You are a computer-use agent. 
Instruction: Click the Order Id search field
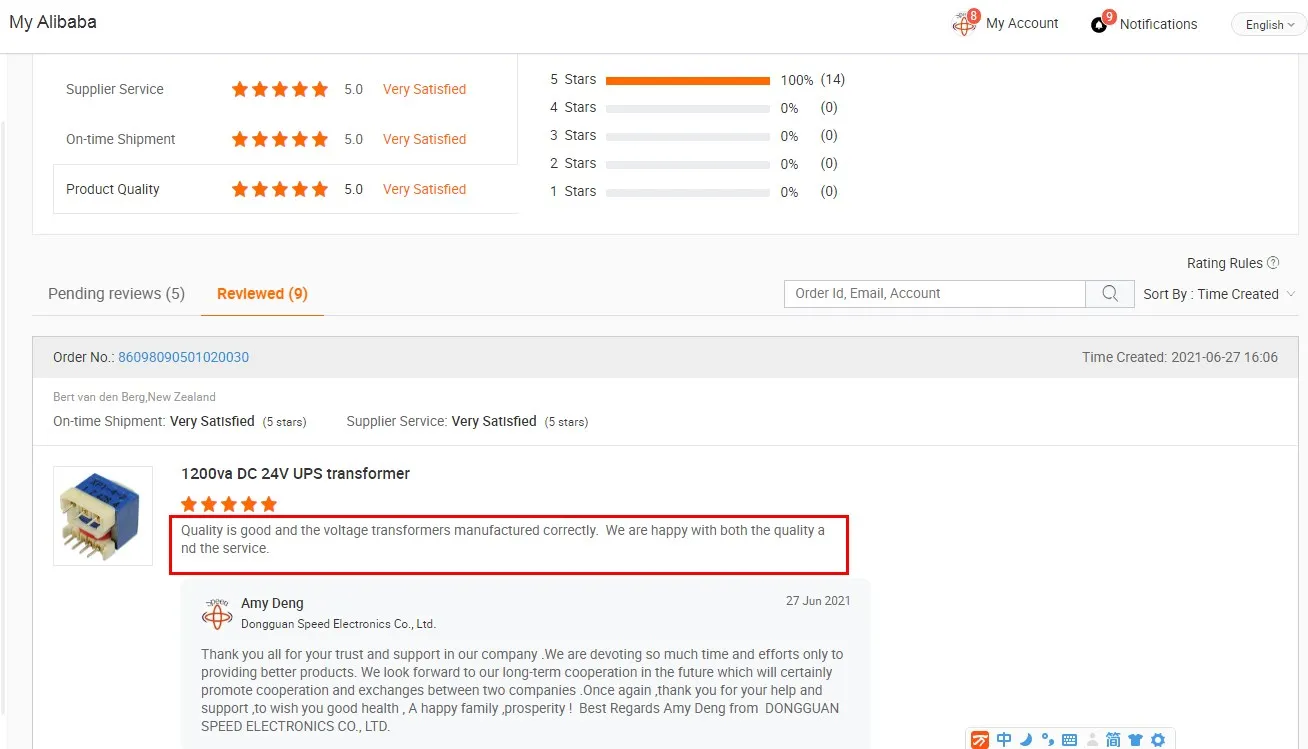point(935,294)
